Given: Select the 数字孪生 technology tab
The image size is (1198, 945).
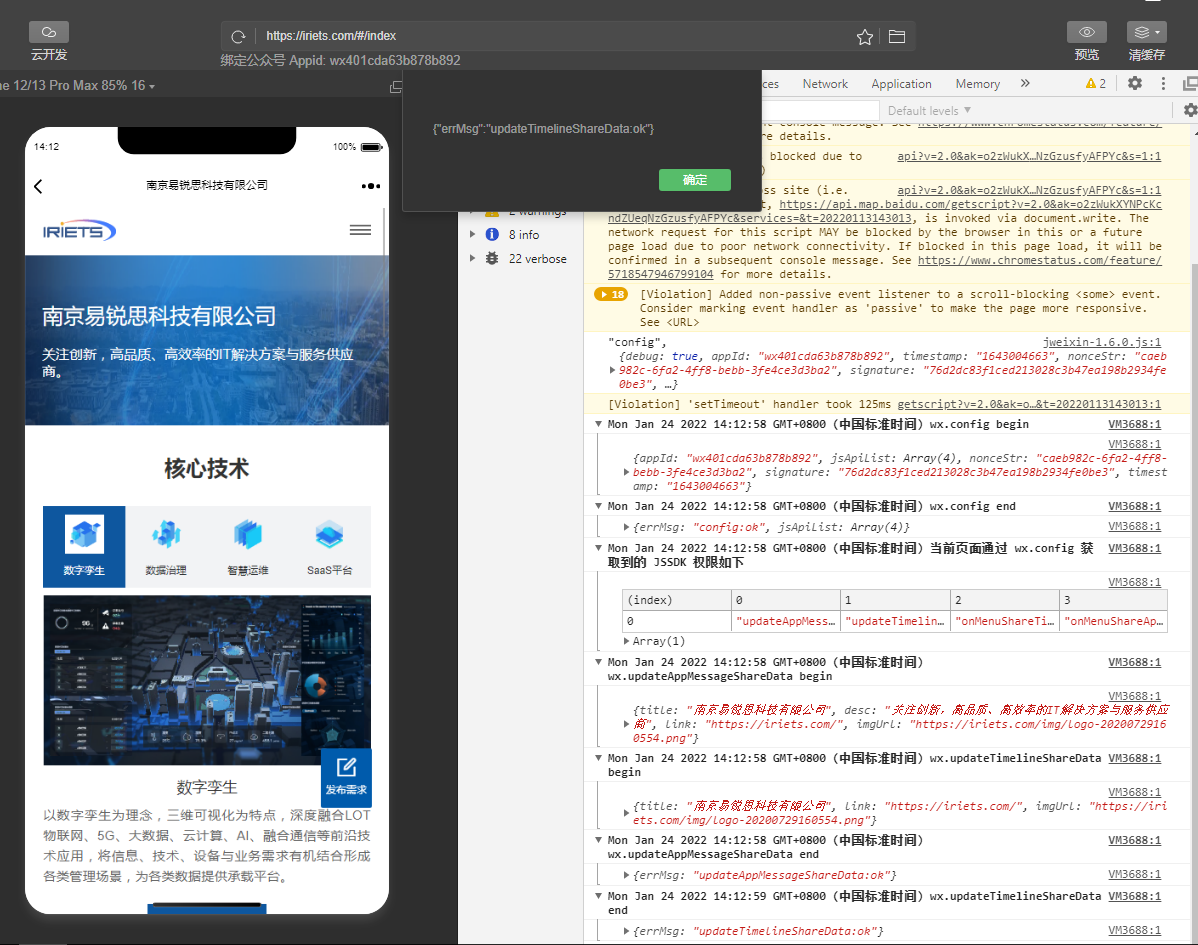Looking at the screenshot, I should point(84,546).
